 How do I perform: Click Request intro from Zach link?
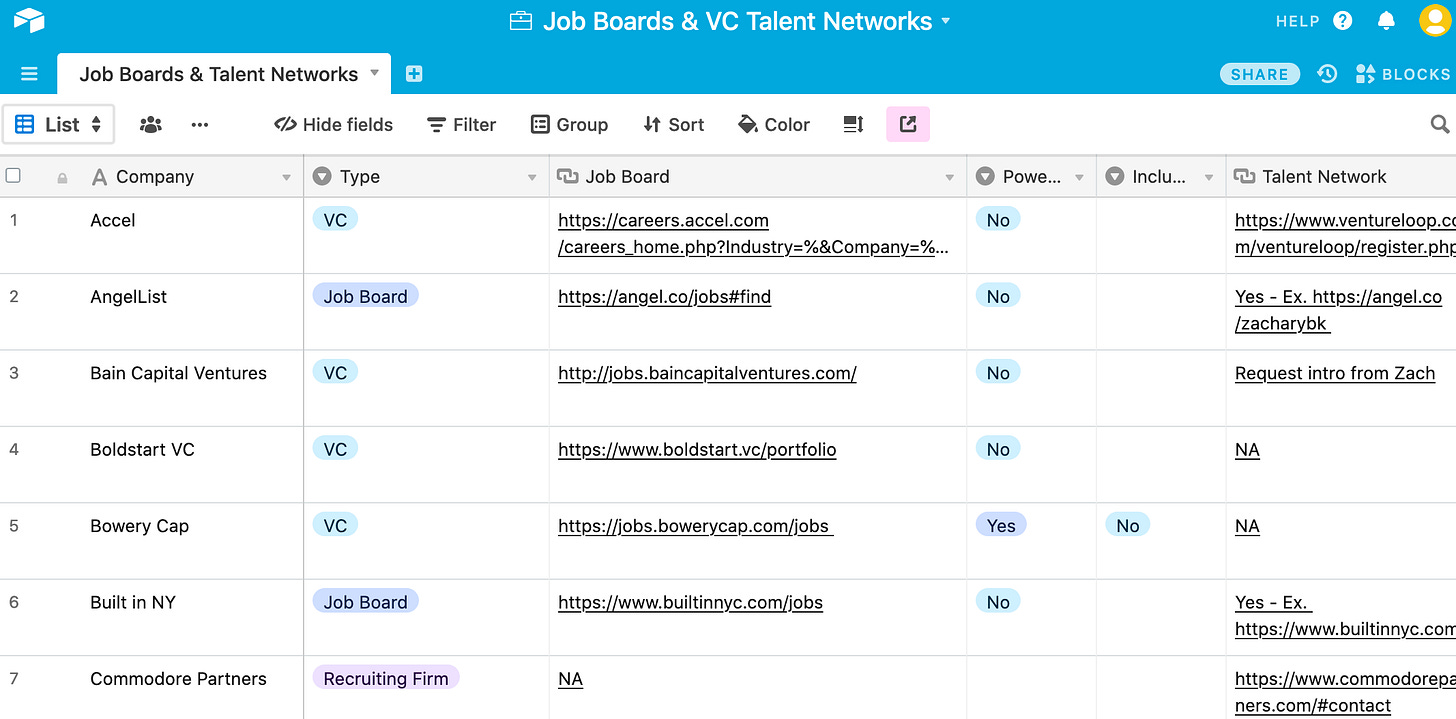pos(1335,373)
